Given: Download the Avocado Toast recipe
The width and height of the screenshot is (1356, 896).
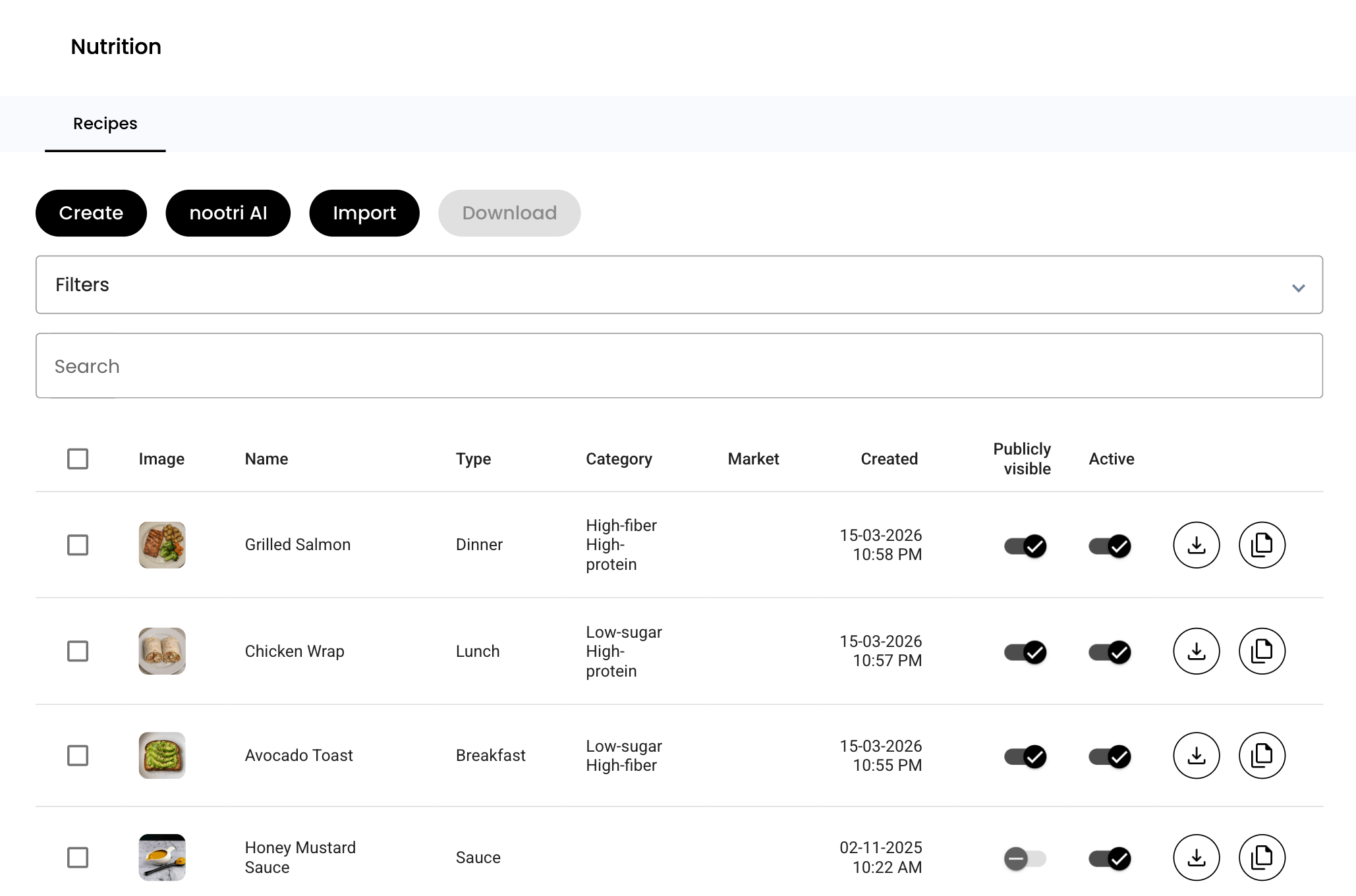Looking at the screenshot, I should click(1196, 755).
